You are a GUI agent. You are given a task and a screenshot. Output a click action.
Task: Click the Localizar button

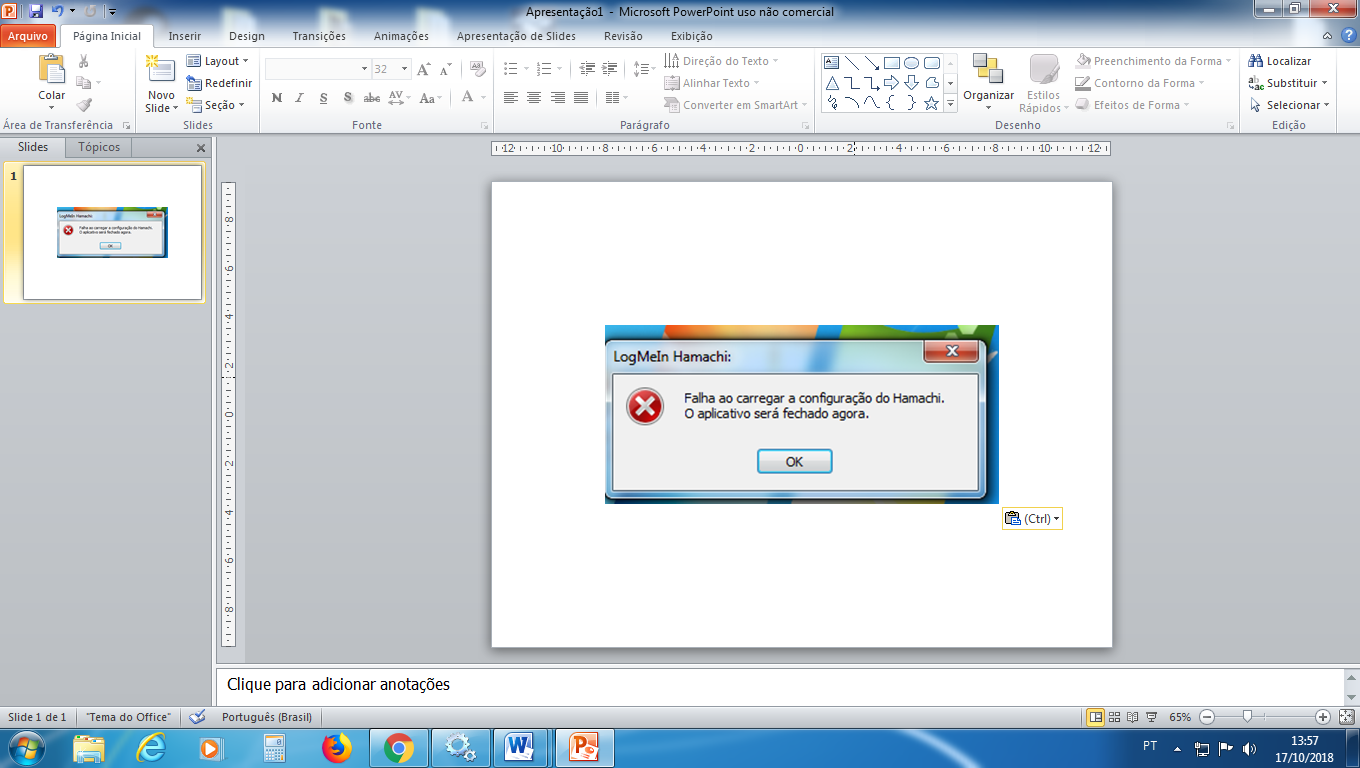[x=1280, y=61]
